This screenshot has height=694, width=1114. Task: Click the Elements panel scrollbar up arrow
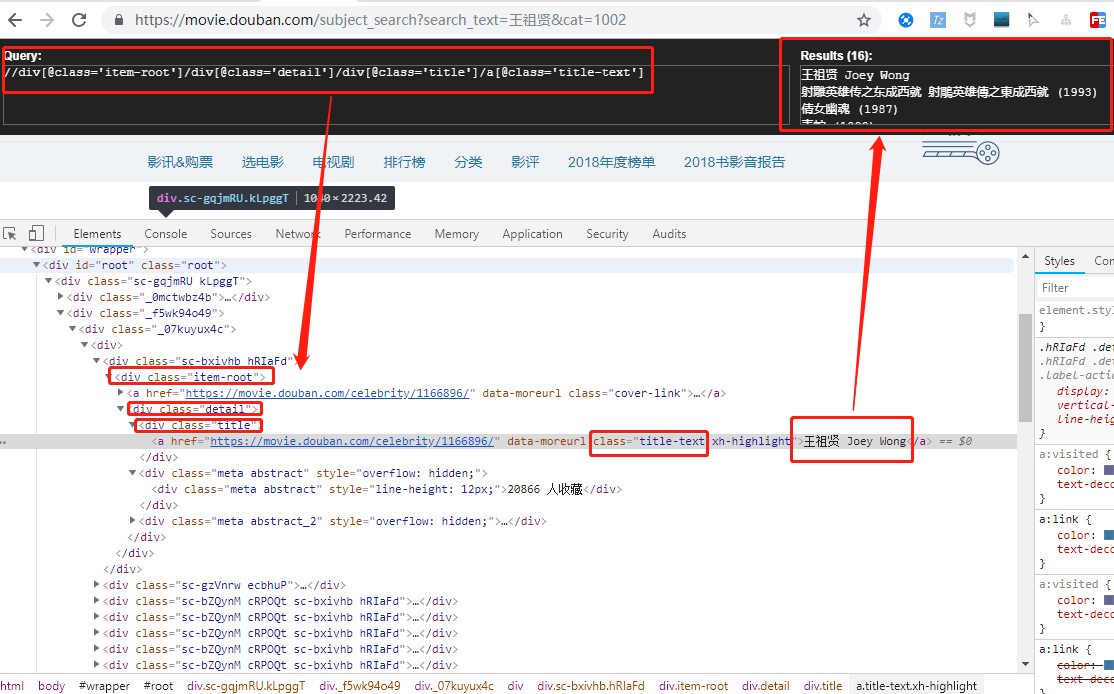coord(1025,256)
